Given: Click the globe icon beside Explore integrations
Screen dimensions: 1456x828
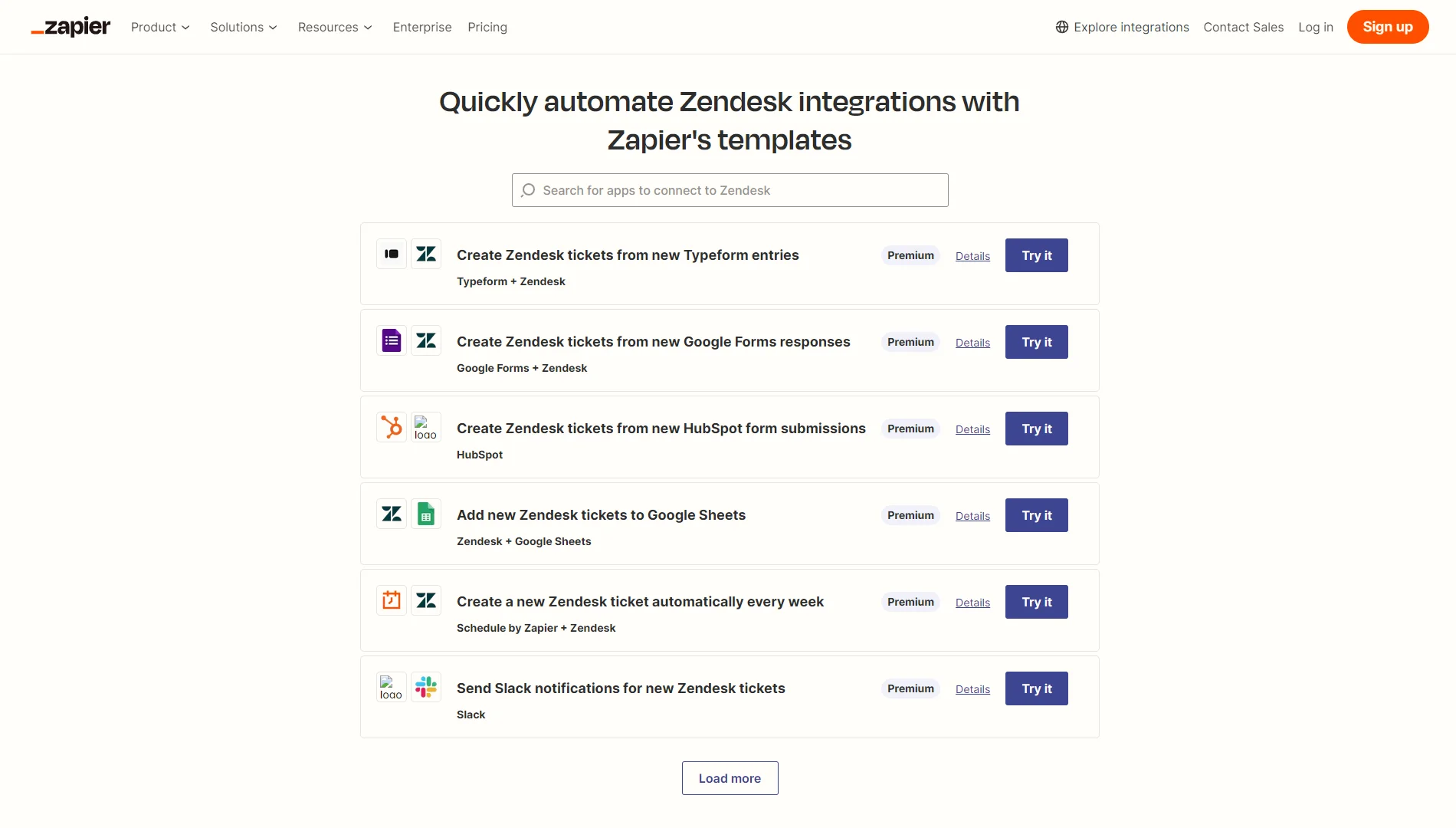Looking at the screenshot, I should (x=1062, y=27).
